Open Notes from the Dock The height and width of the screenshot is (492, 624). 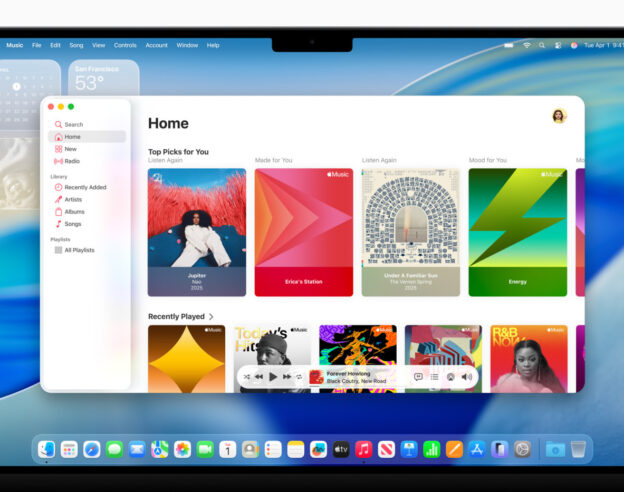point(296,449)
